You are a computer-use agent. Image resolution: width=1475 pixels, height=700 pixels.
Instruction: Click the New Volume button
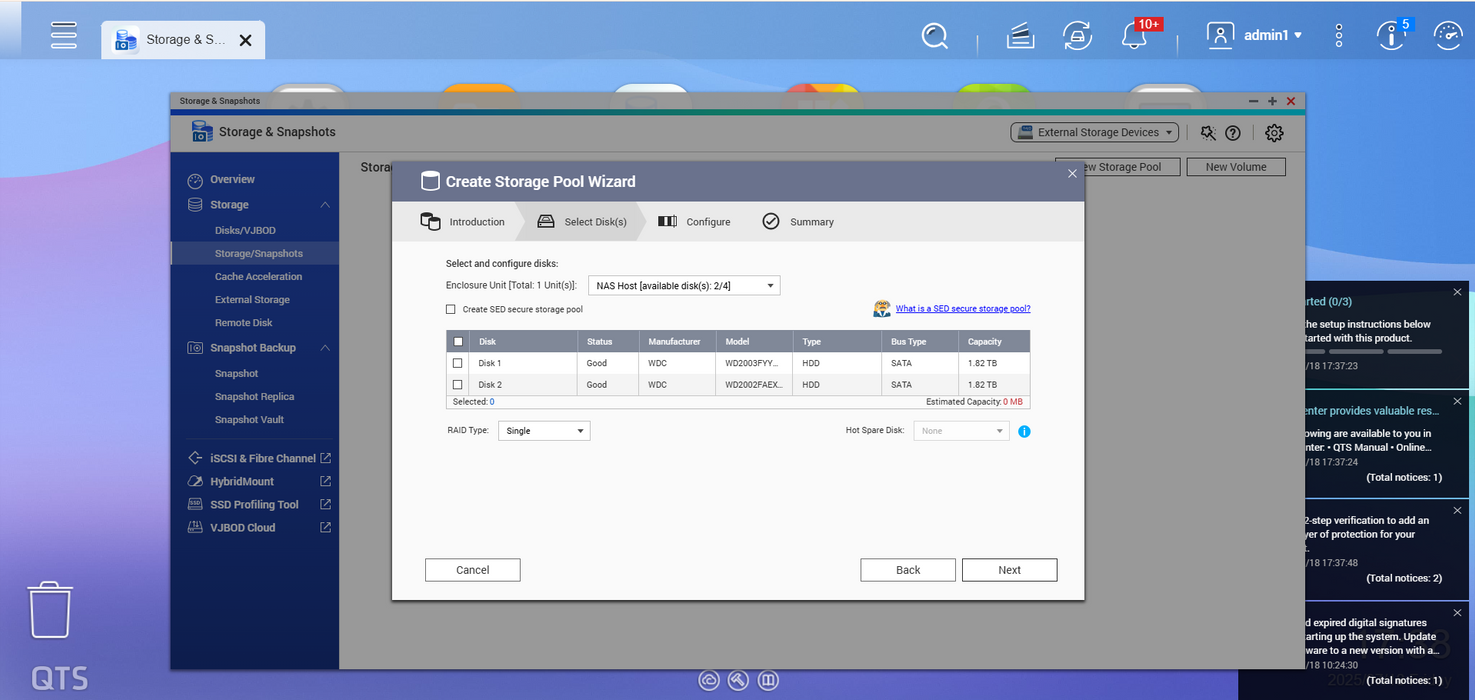tap(1236, 167)
